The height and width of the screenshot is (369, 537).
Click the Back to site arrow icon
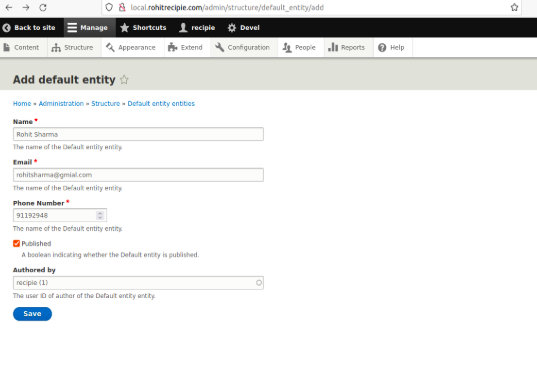7,28
